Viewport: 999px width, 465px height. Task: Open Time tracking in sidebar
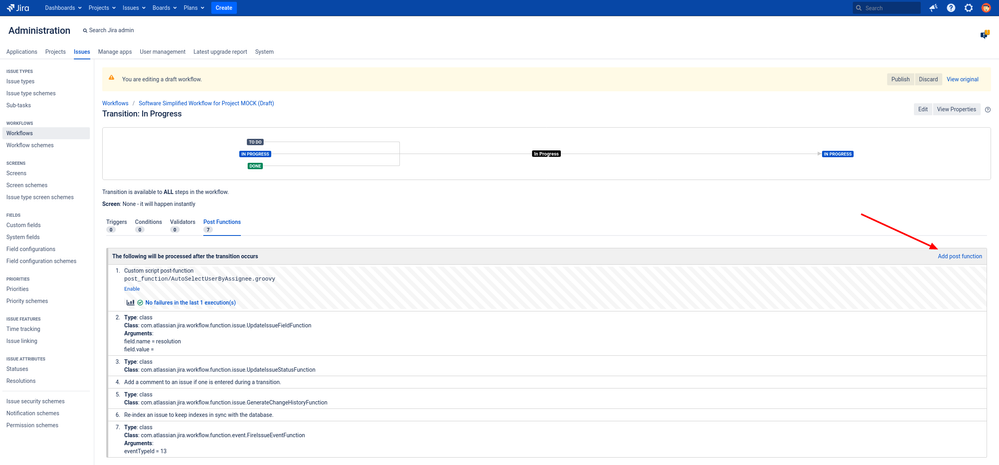(23, 329)
